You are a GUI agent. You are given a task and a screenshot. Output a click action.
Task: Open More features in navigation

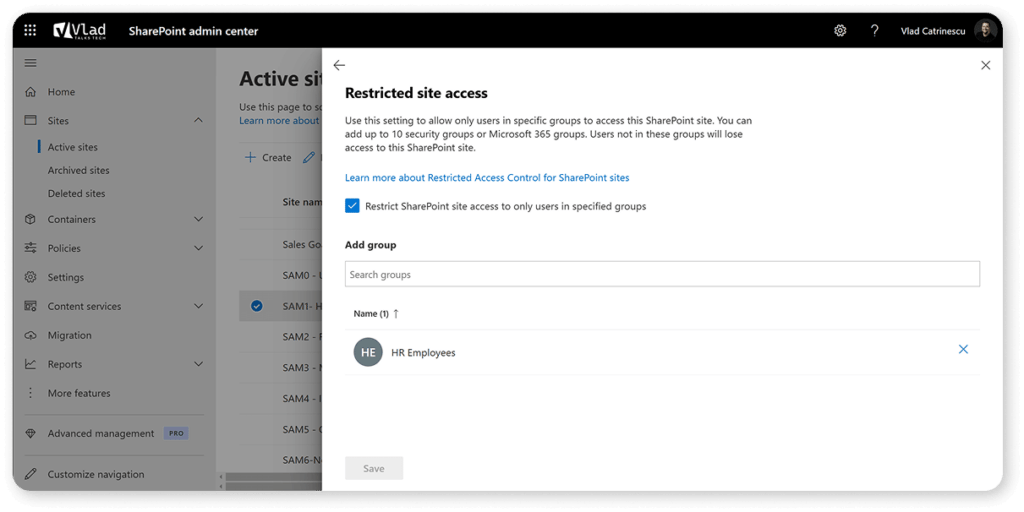(79, 393)
